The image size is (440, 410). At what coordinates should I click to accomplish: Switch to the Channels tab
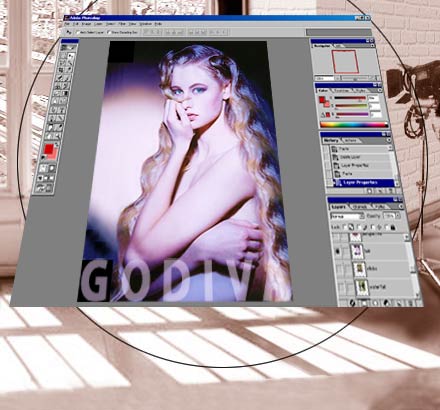pyautogui.click(x=359, y=207)
